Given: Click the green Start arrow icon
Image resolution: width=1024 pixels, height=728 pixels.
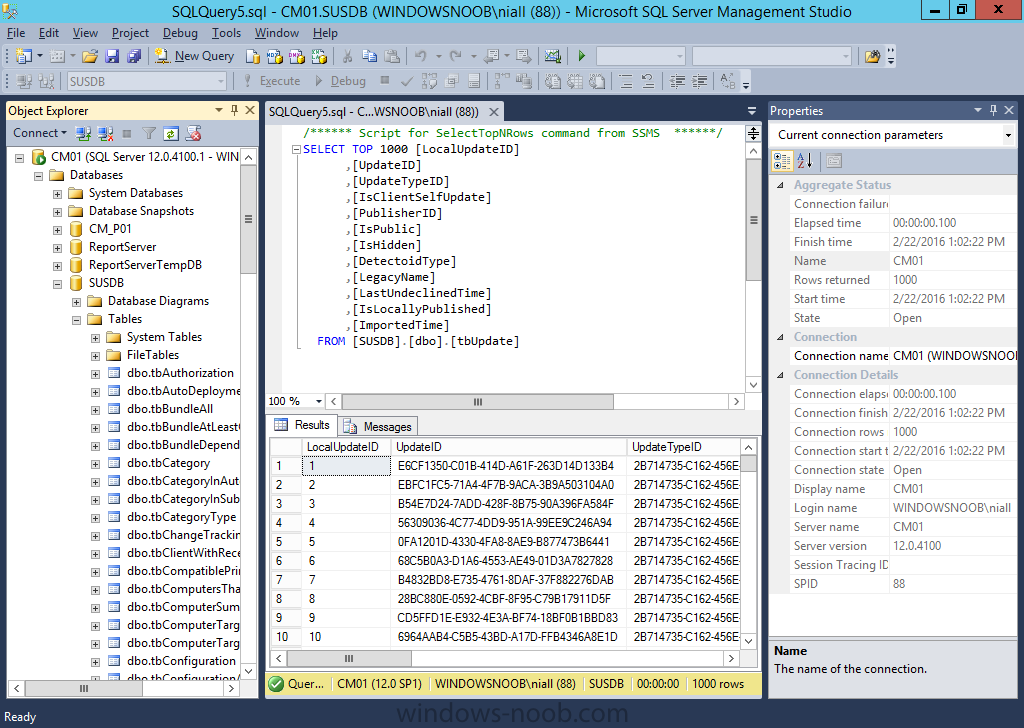Looking at the screenshot, I should click(581, 57).
